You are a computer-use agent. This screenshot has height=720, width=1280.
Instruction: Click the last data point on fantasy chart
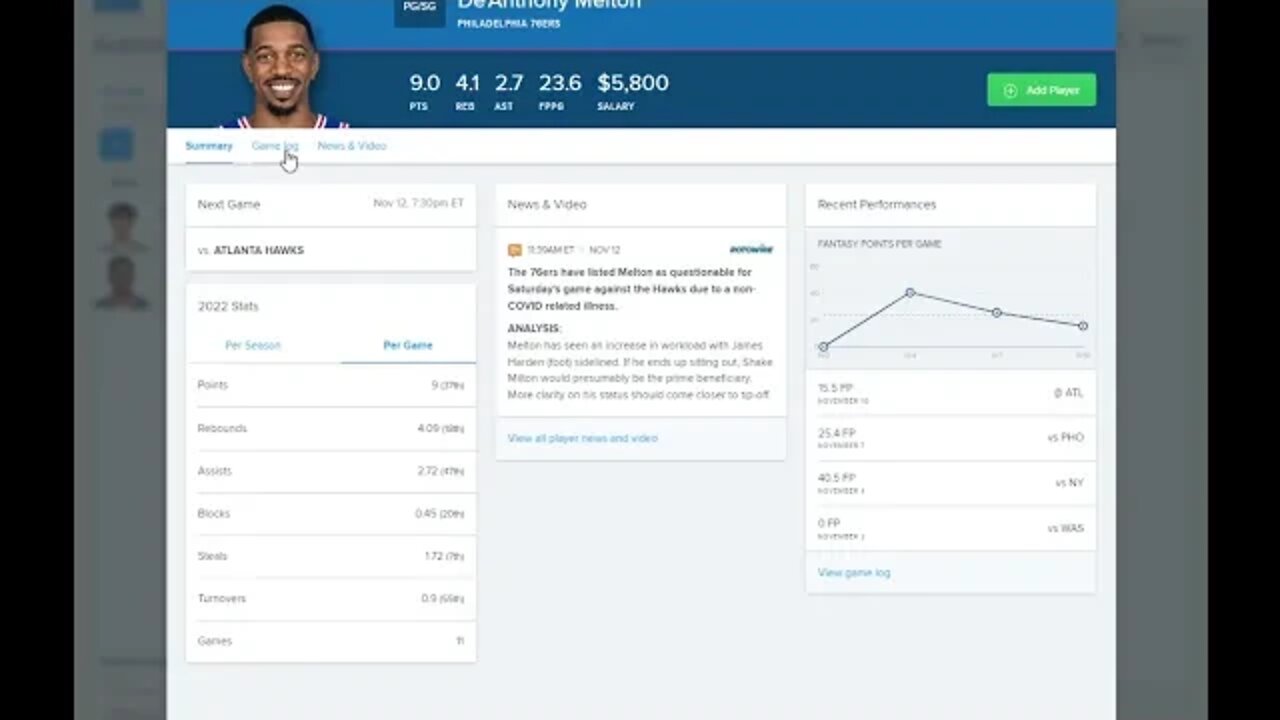(1083, 326)
